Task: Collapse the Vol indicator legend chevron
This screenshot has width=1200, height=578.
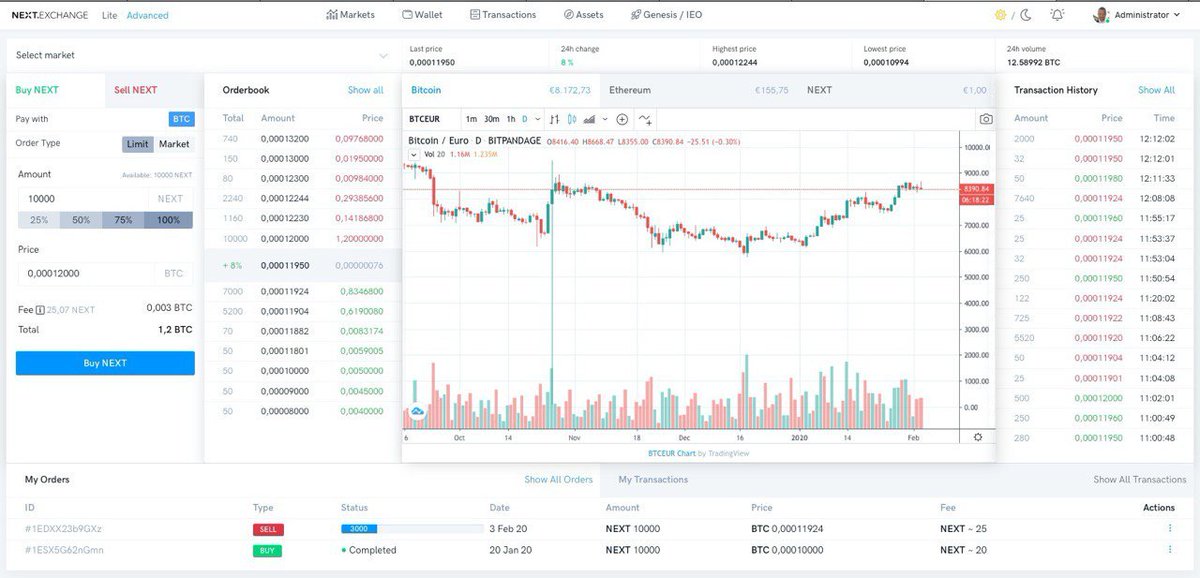Action: 414,155
